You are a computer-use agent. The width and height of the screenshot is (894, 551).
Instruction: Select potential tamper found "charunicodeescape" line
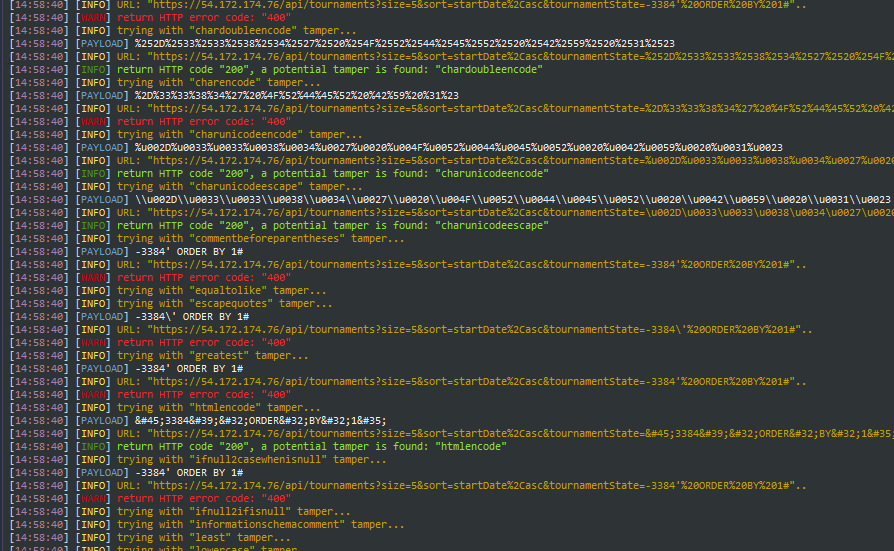pyautogui.click(x=279, y=225)
